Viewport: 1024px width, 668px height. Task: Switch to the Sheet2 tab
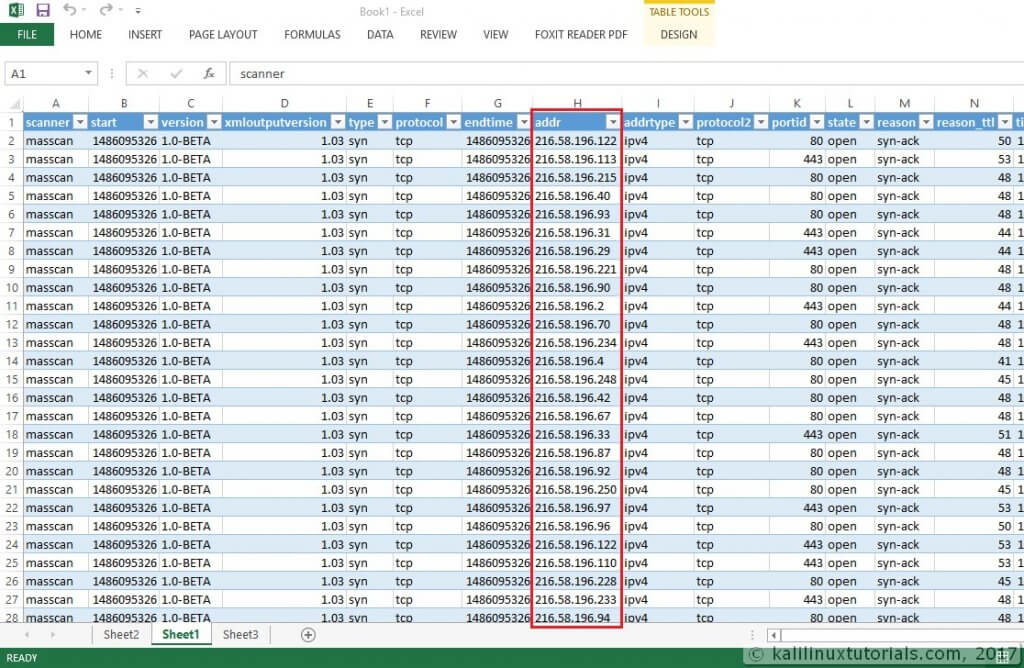coord(121,635)
